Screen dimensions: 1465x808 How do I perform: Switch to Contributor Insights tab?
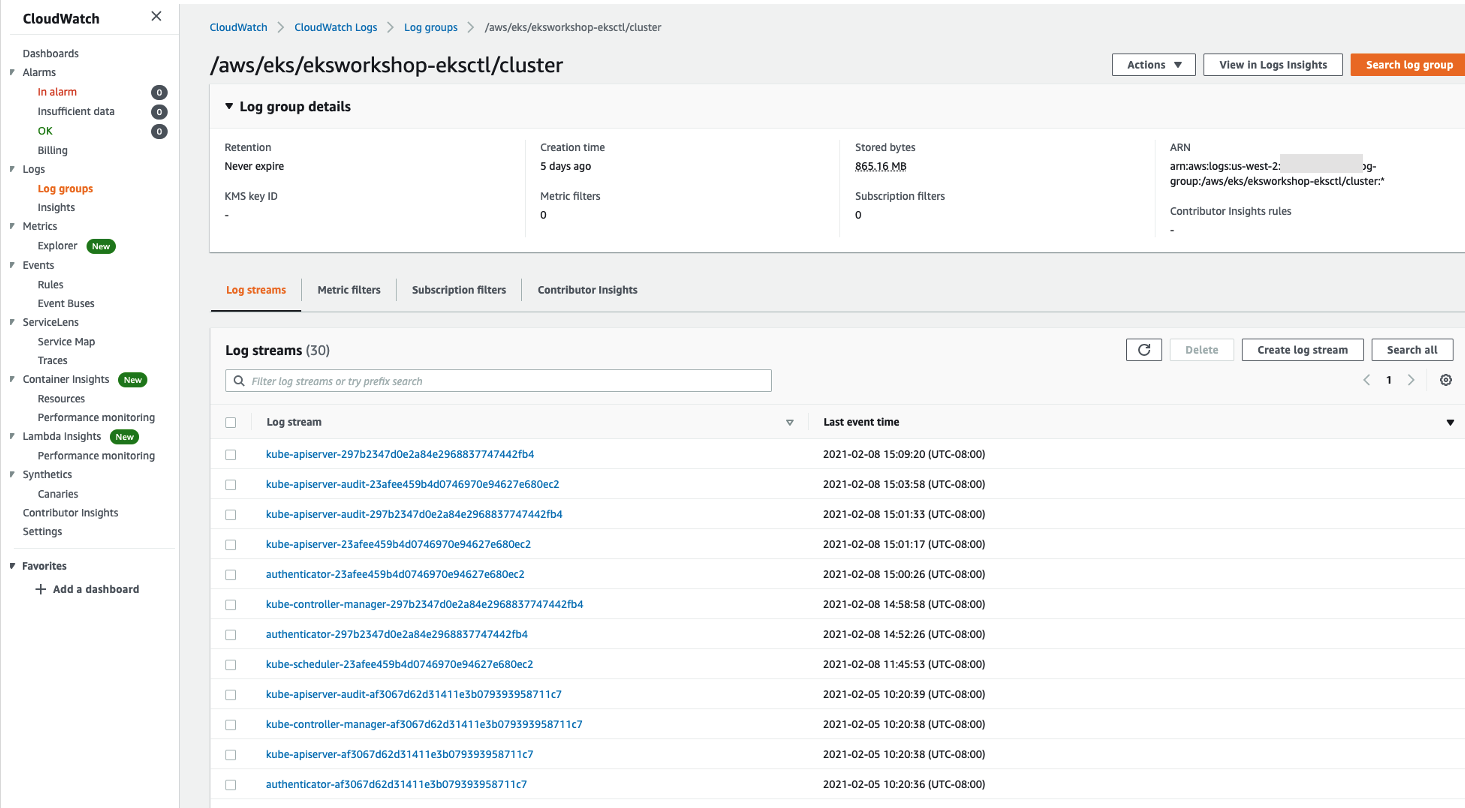587,290
